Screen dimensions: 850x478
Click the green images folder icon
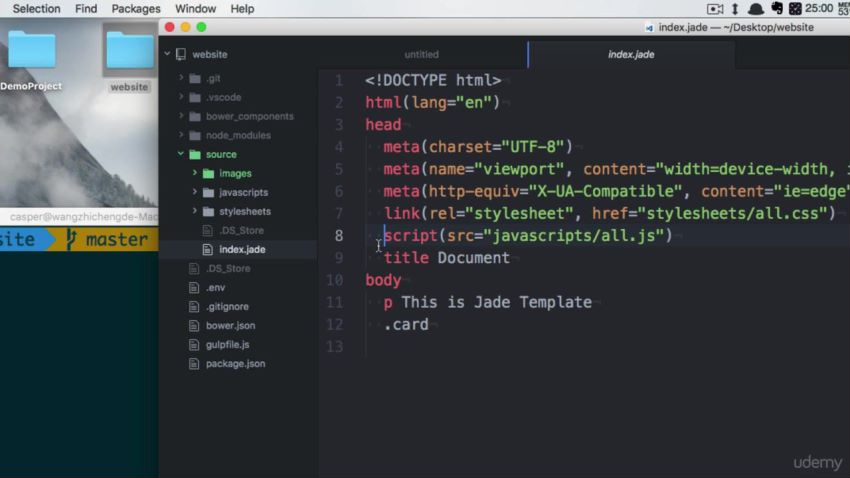tap(209, 173)
